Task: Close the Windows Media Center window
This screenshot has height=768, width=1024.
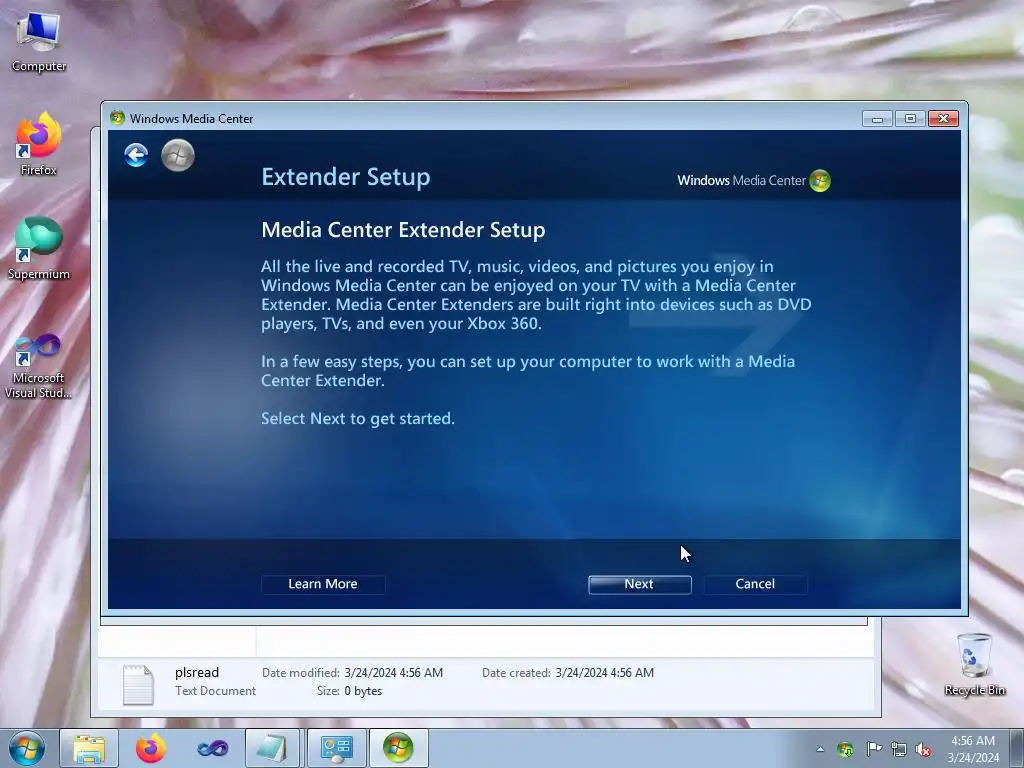Action: (x=943, y=118)
